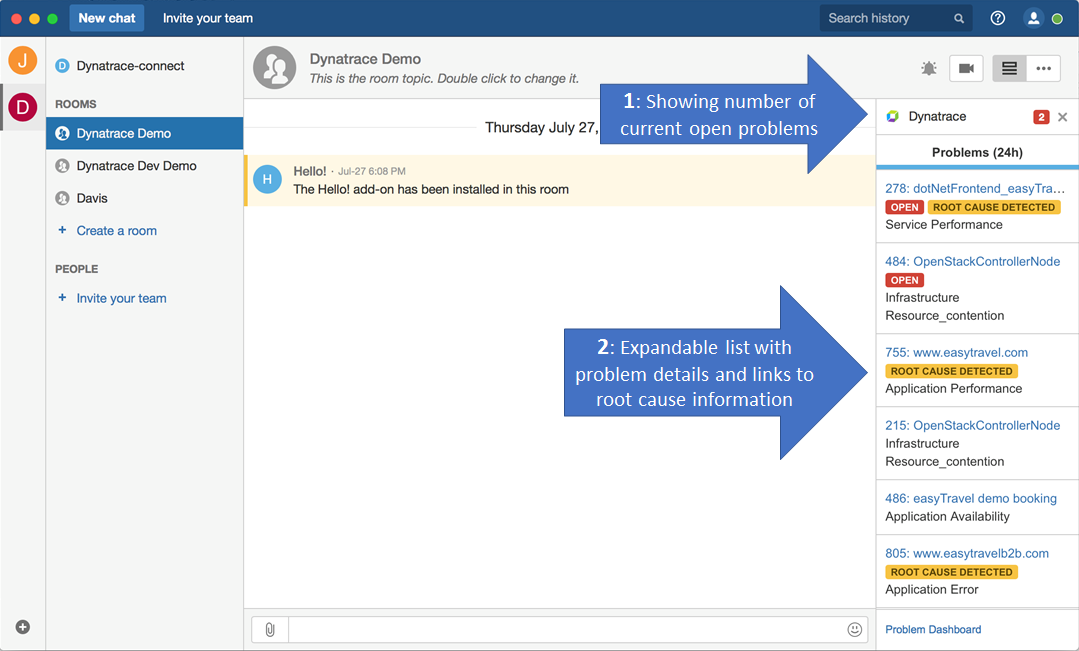Click the search magnifier icon
Viewport: 1079px width, 651px height.
tap(959, 19)
